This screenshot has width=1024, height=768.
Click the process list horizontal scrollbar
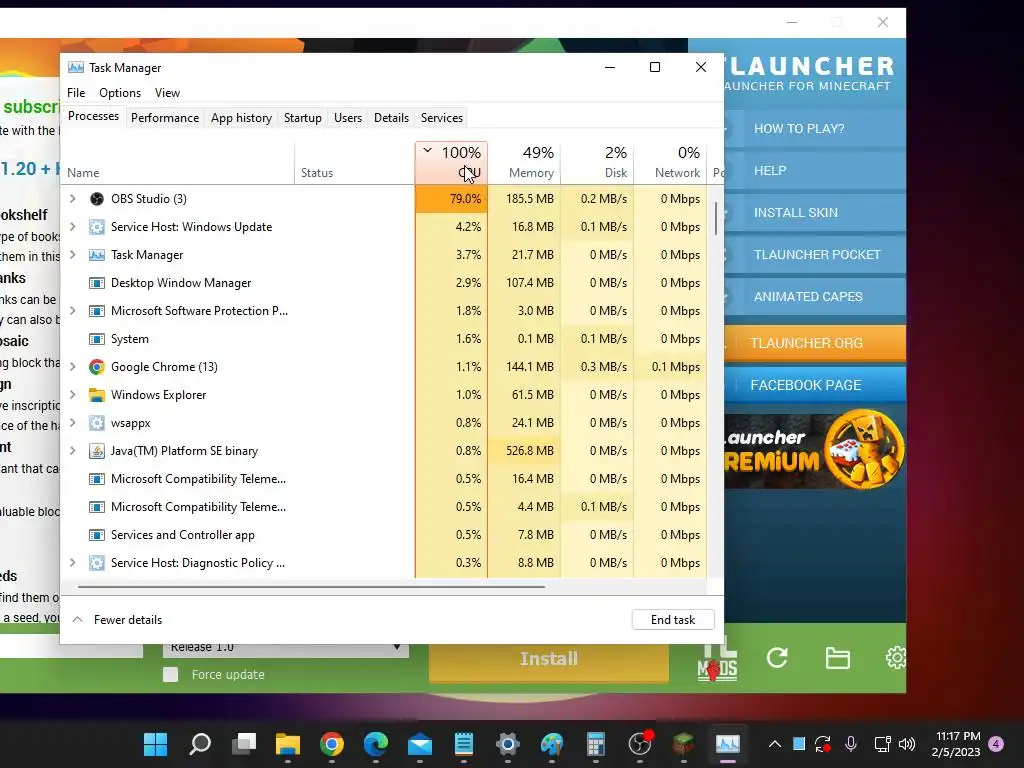click(x=311, y=586)
